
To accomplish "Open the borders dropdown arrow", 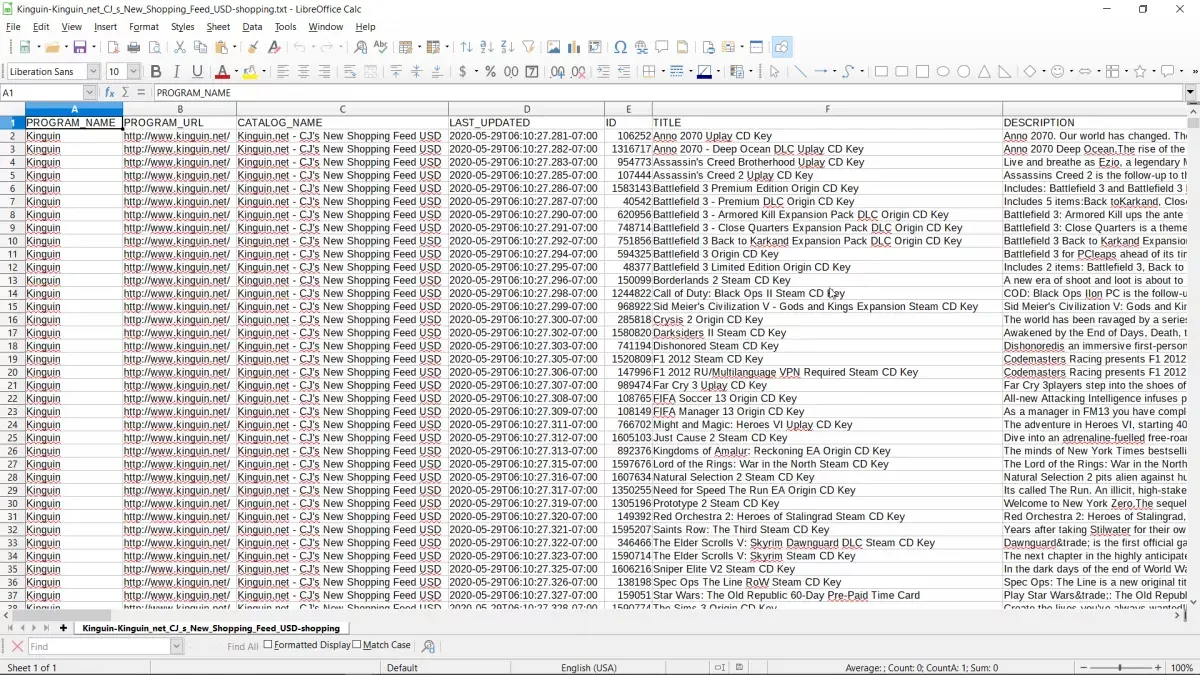I will coord(662,72).
